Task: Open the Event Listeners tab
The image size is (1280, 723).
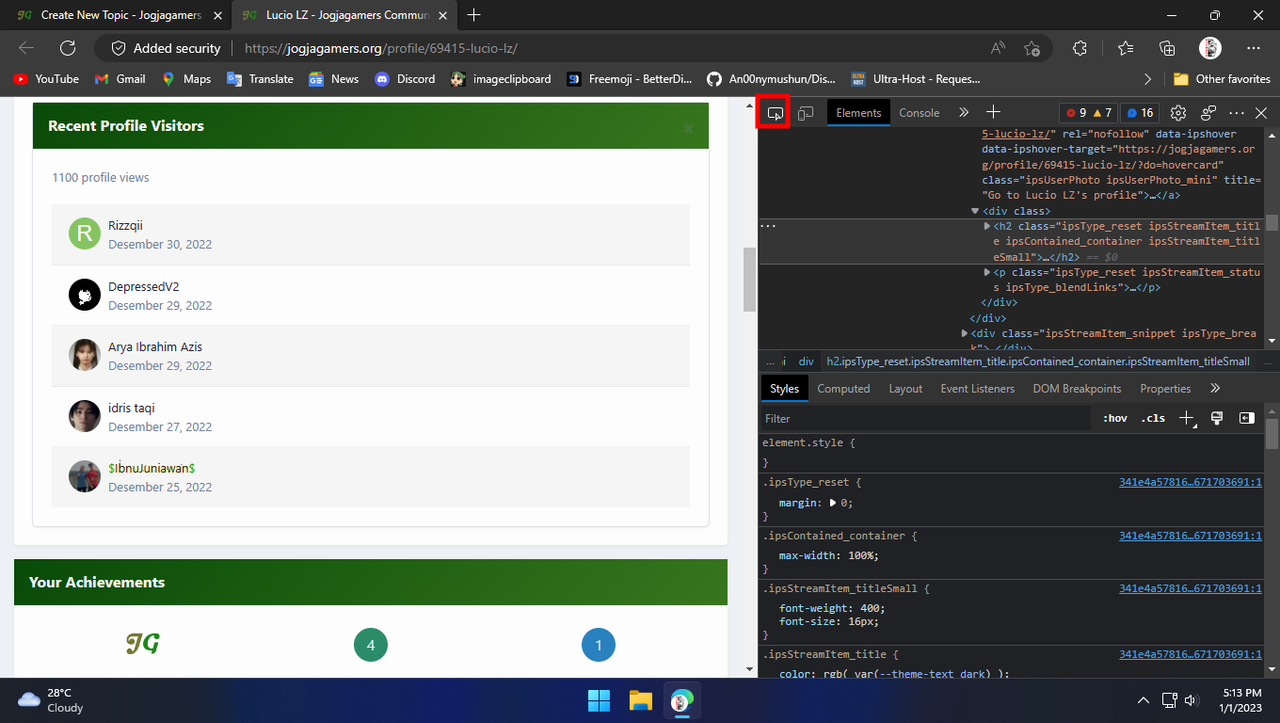Action: click(x=977, y=388)
